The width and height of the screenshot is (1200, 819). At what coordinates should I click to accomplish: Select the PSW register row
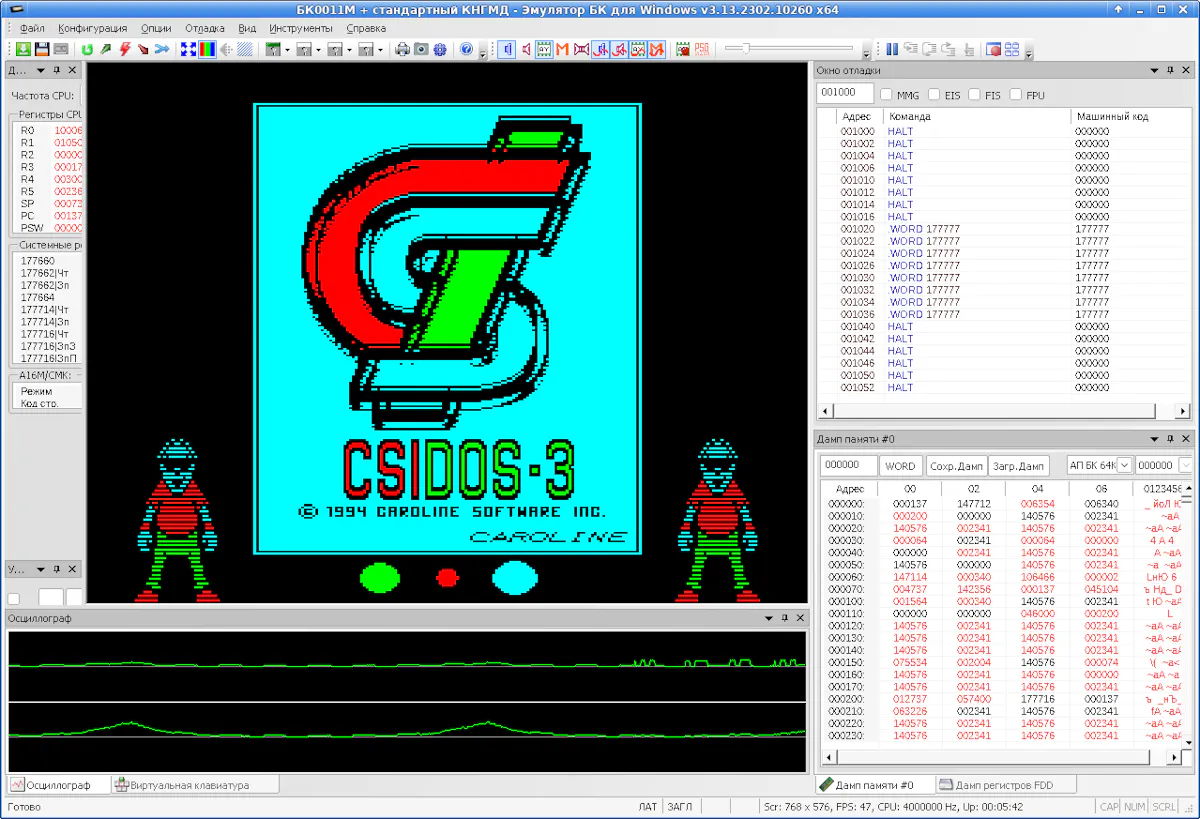50,228
